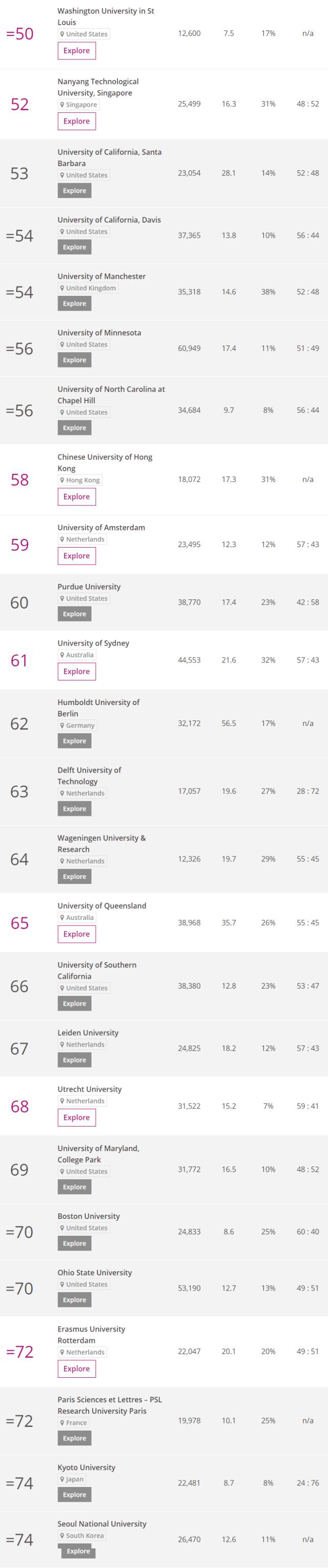Click the location pin beside Germany tag

62,726
